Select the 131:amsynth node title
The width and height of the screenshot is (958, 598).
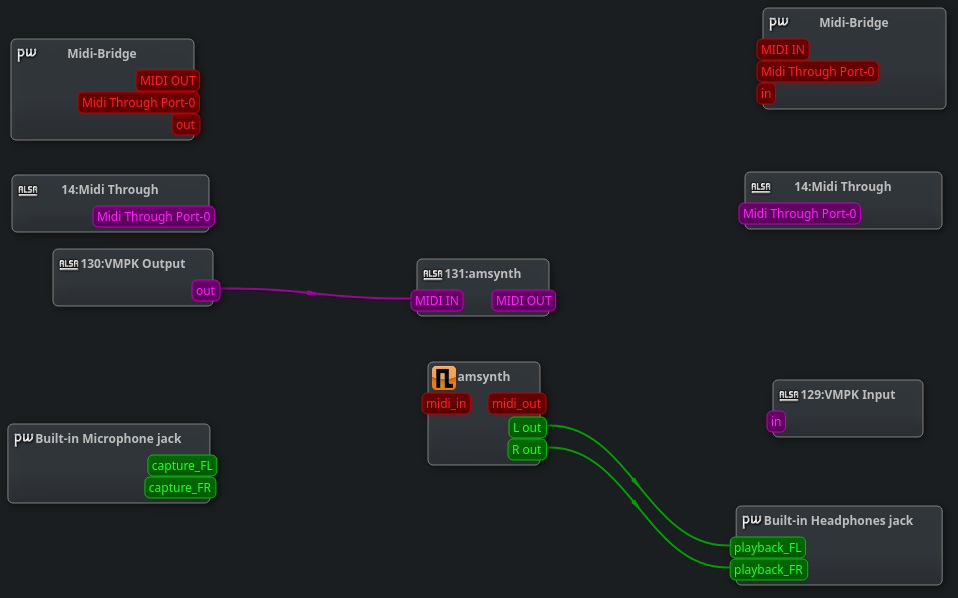(x=483, y=274)
